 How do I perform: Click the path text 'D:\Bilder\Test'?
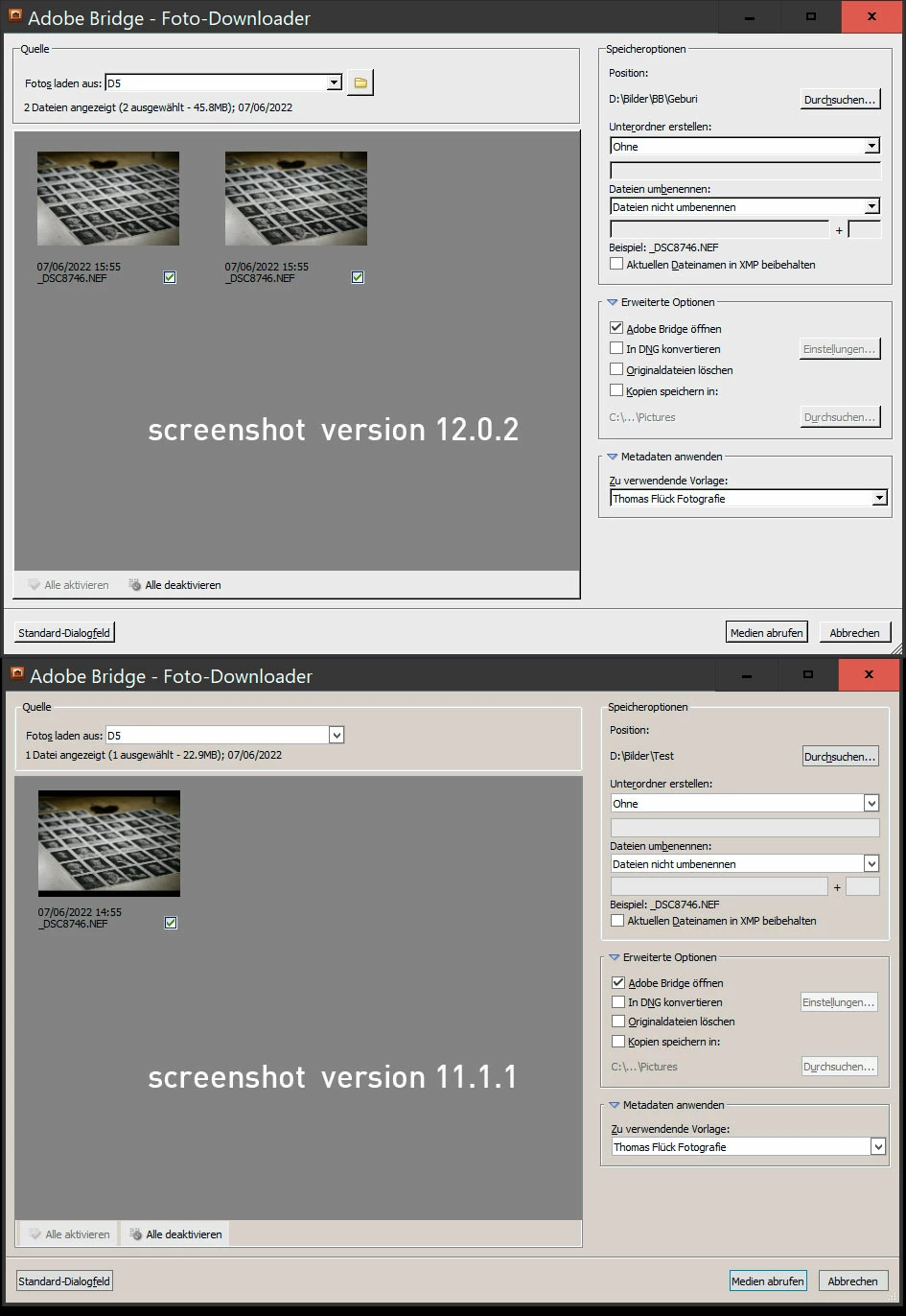point(642,756)
